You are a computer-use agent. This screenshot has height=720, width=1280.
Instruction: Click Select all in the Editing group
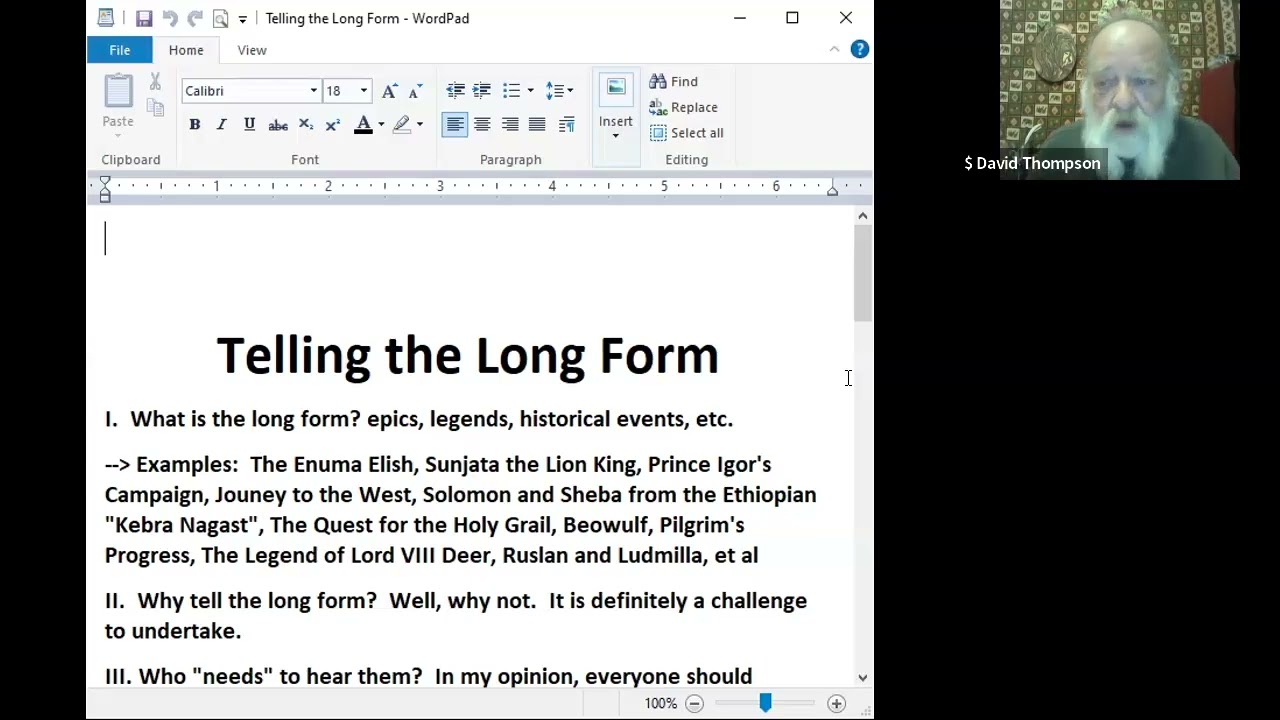687,133
